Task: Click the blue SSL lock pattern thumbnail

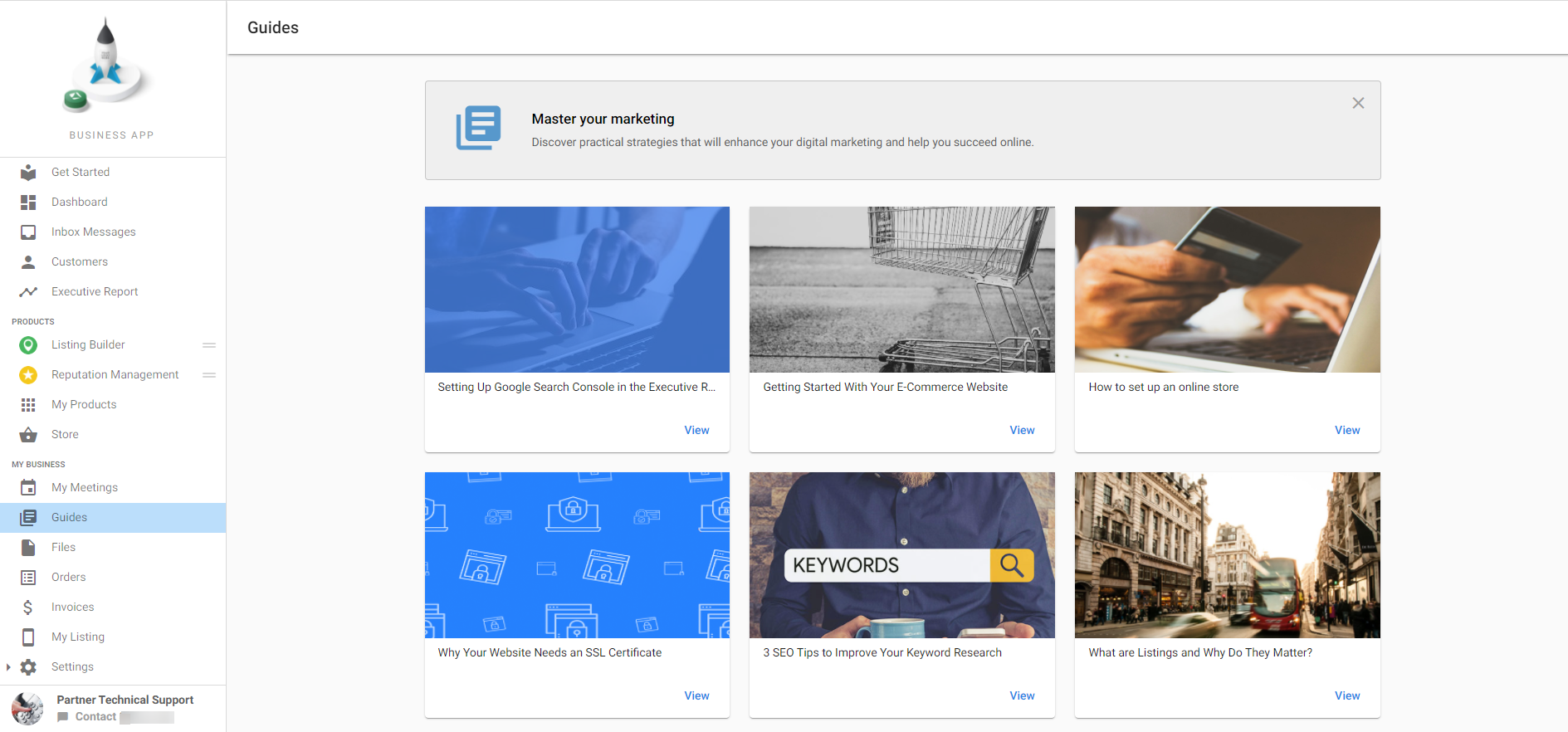Action: (x=577, y=555)
